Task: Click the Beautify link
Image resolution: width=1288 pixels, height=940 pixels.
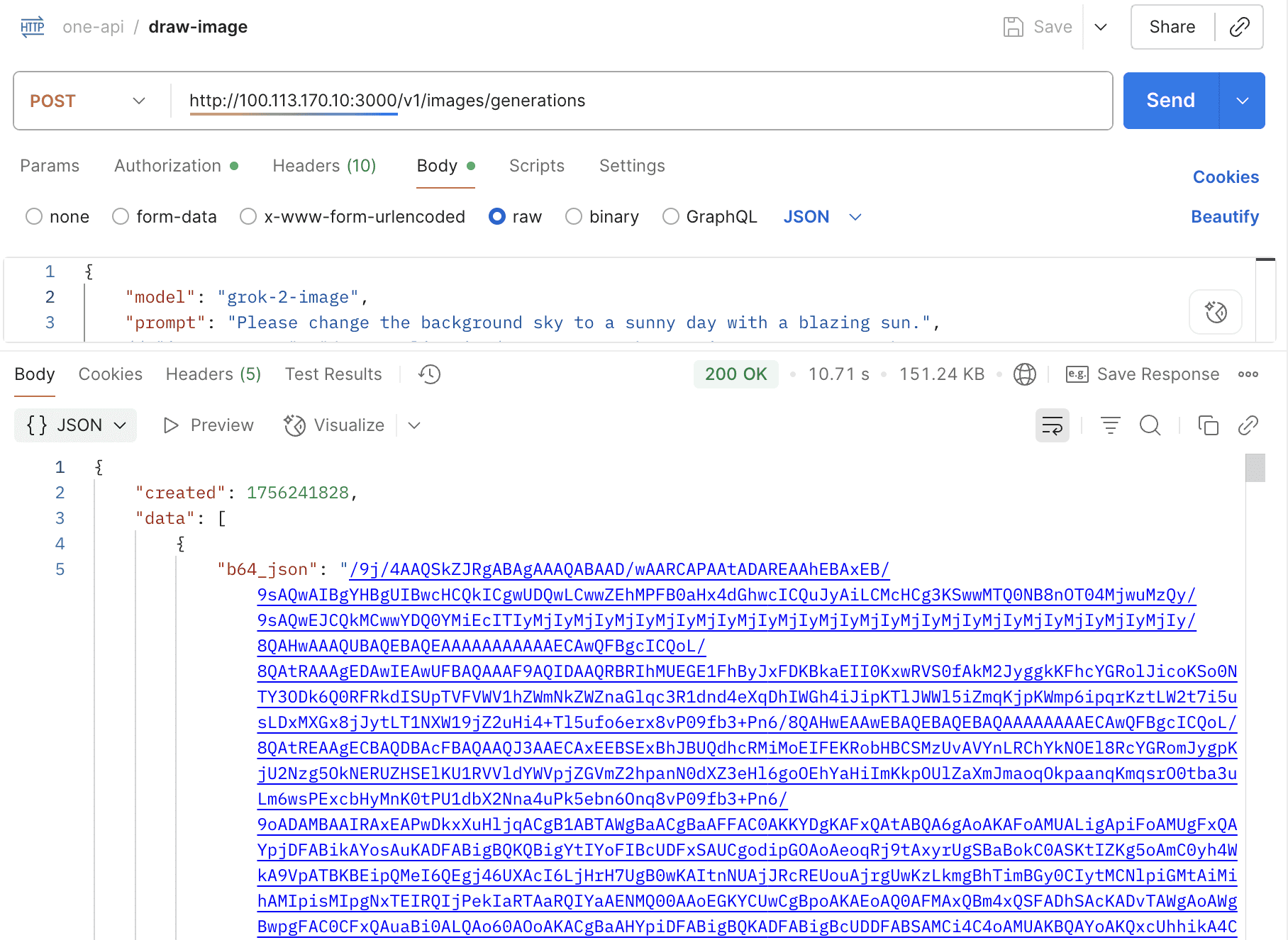Action: (1224, 217)
